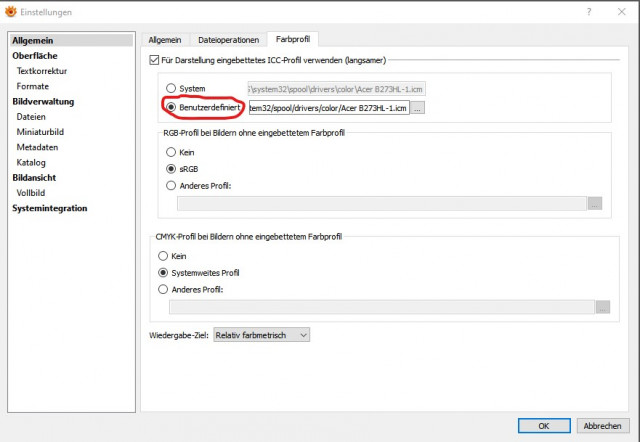Click the Abbrechen button

[602, 426]
